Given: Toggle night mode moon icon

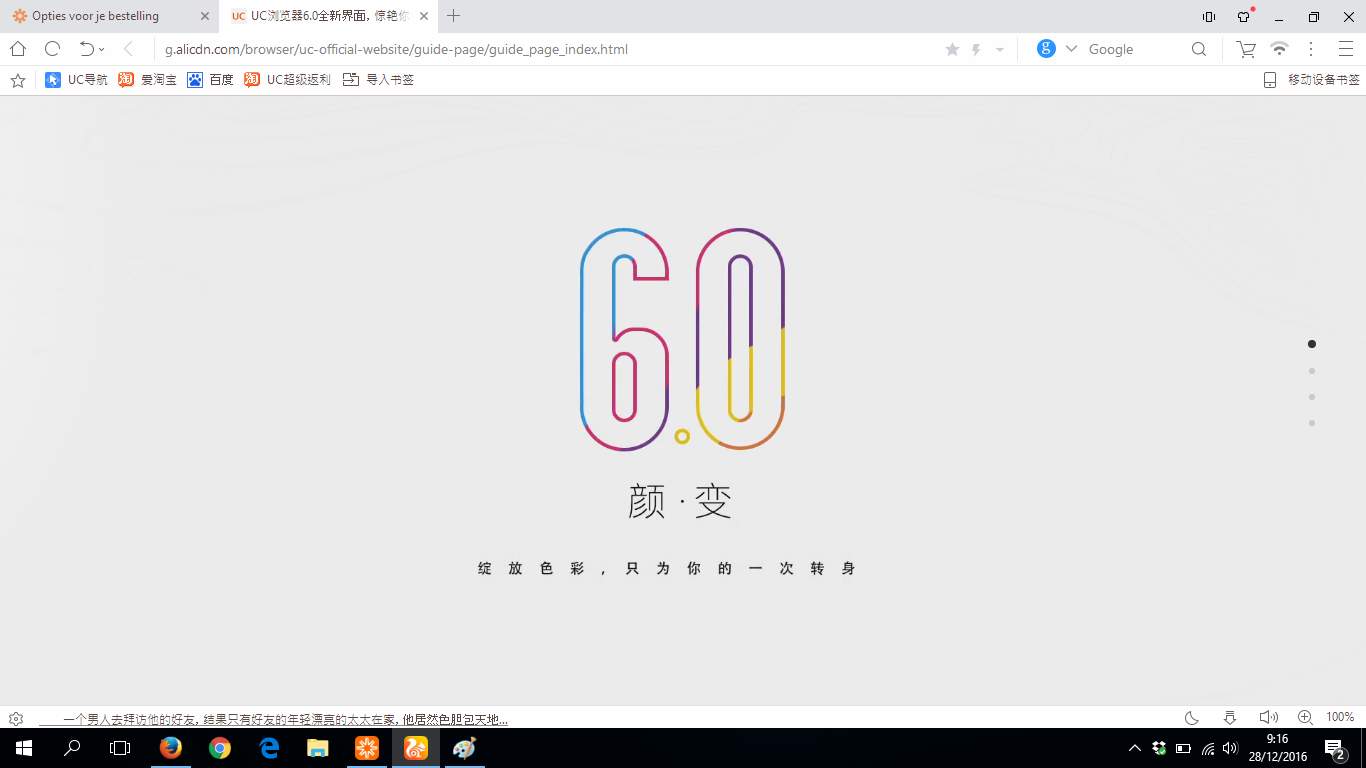Looking at the screenshot, I should point(1191,718).
